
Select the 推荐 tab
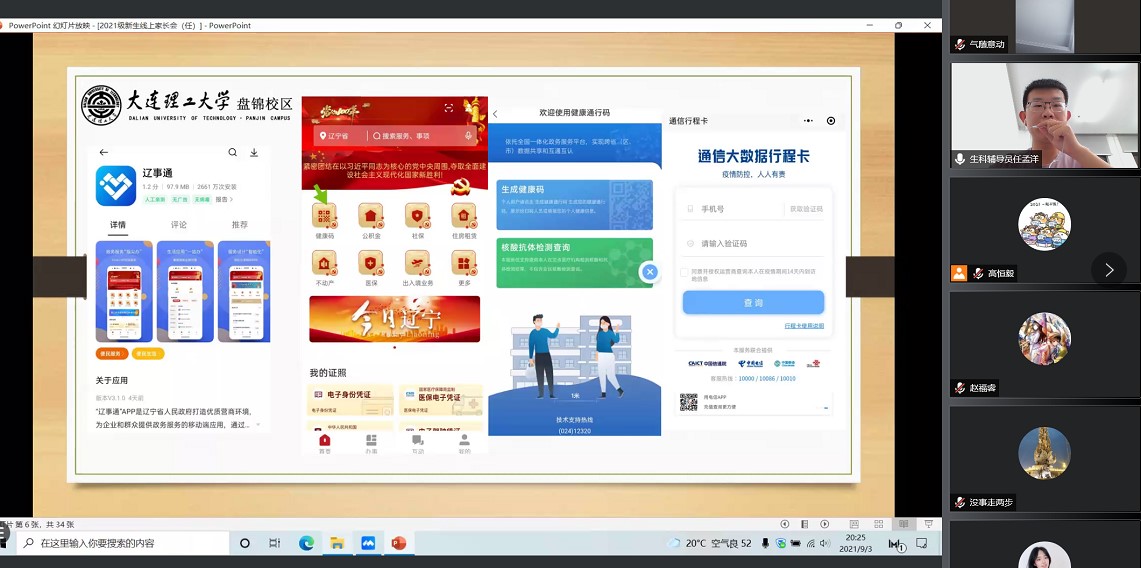pos(239,225)
